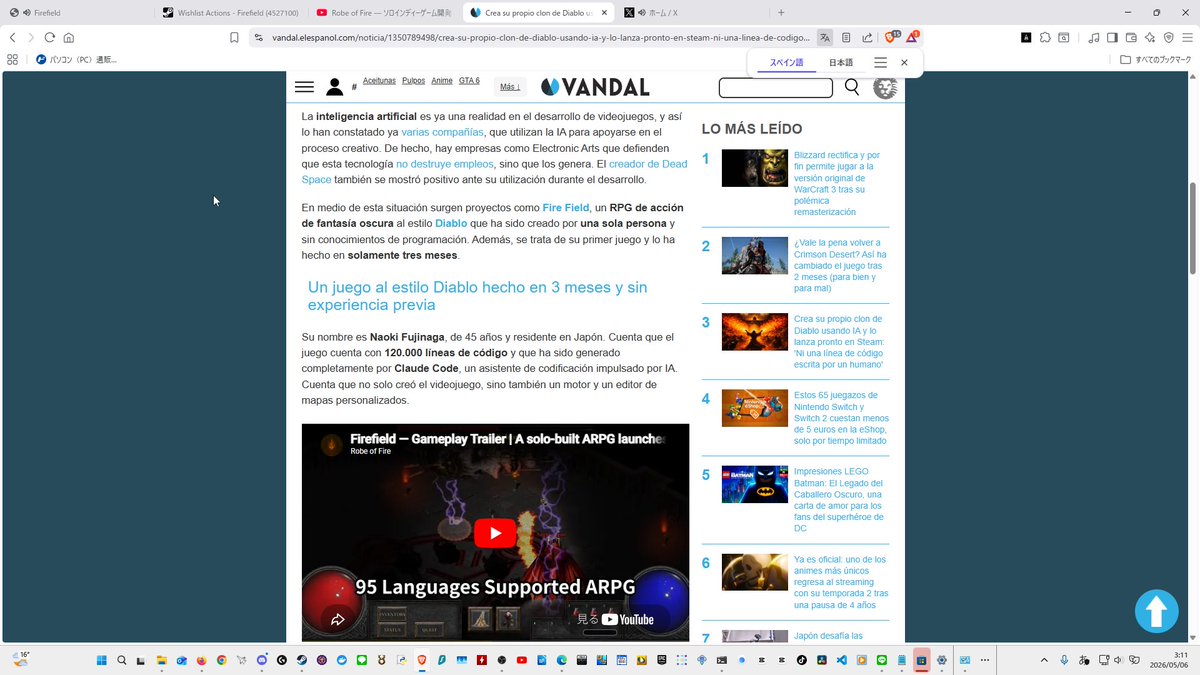The width and height of the screenshot is (1200, 675).
Task: Open Nintendo Switch eShop deals article
Action: (841, 418)
